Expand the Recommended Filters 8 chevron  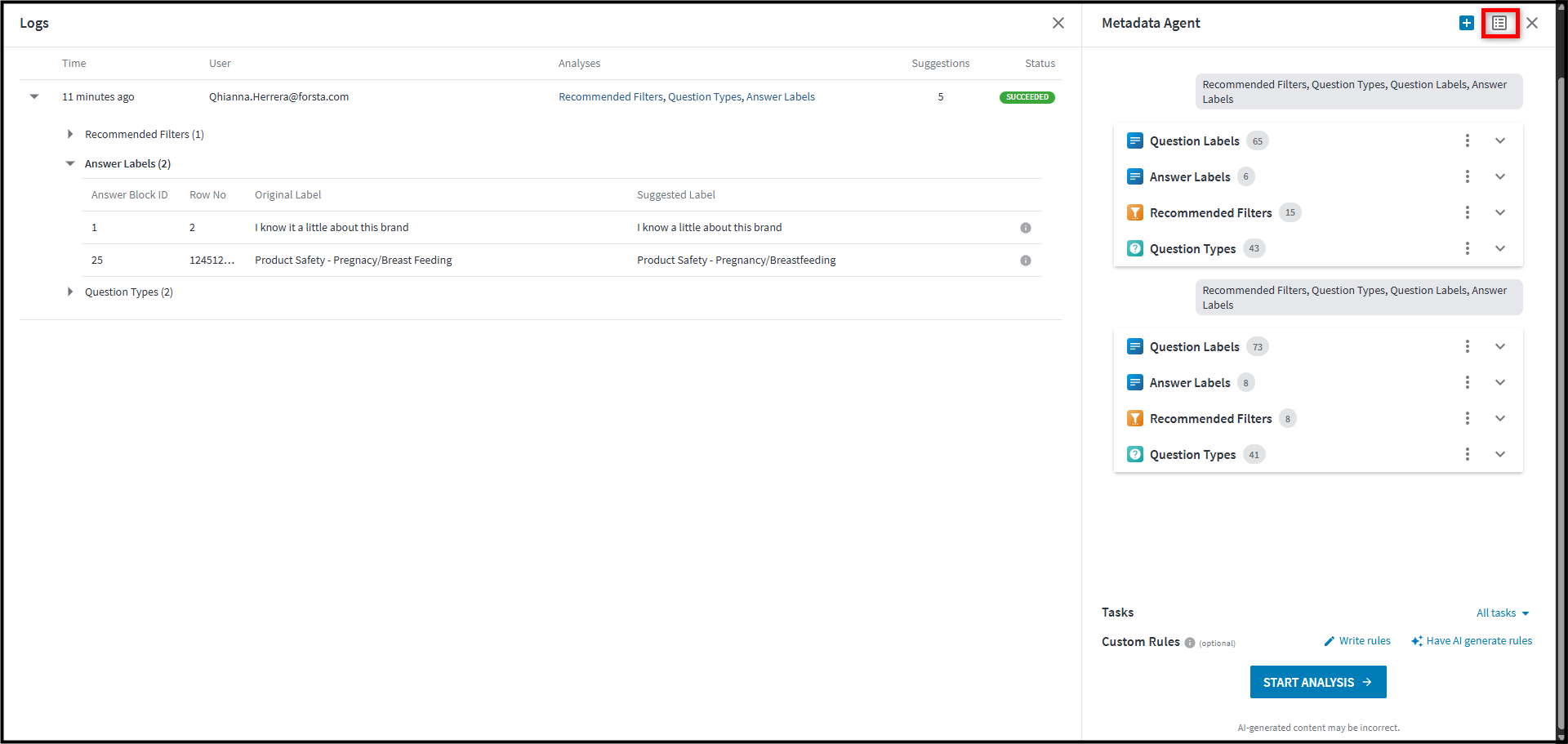pos(1500,418)
